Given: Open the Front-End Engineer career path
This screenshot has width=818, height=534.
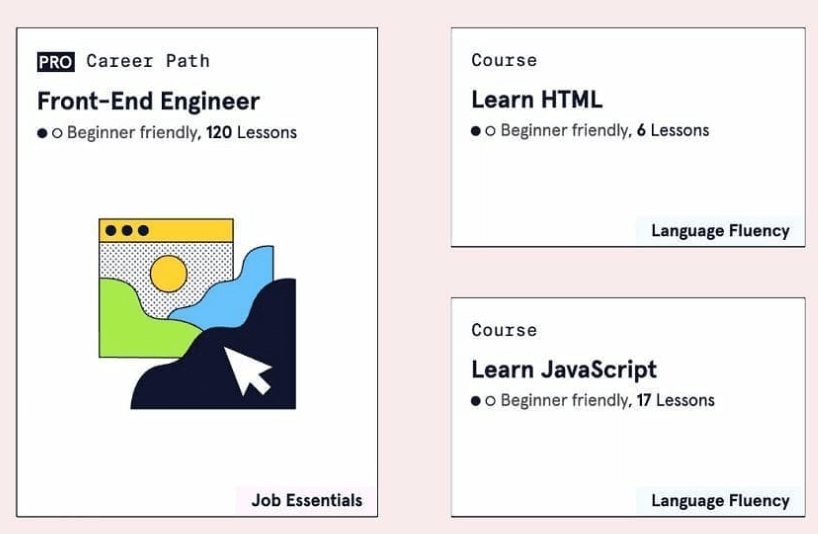Looking at the screenshot, I should pos(148,101).
